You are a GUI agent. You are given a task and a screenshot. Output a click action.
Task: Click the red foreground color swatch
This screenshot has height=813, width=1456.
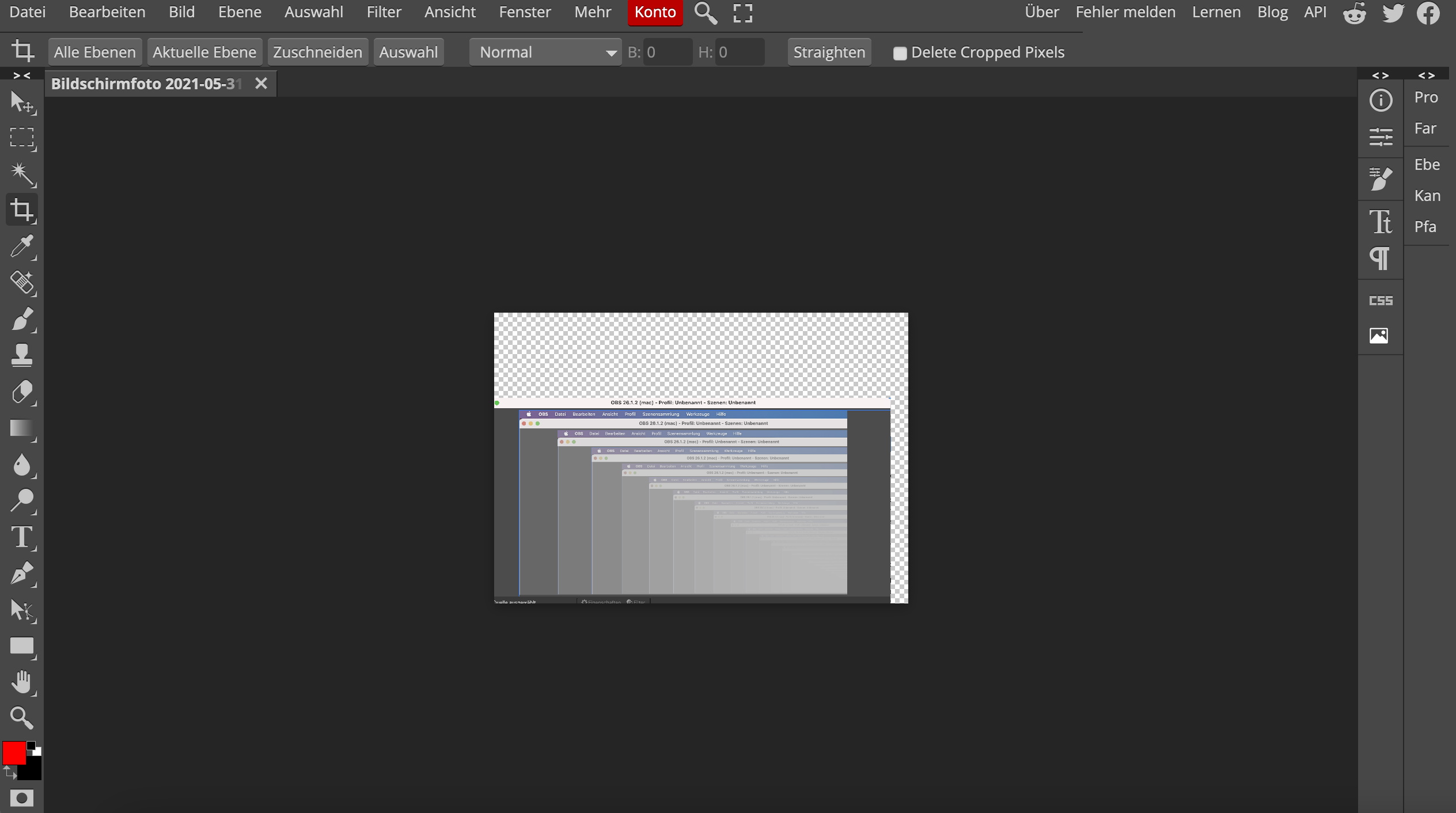click(14, 753)
